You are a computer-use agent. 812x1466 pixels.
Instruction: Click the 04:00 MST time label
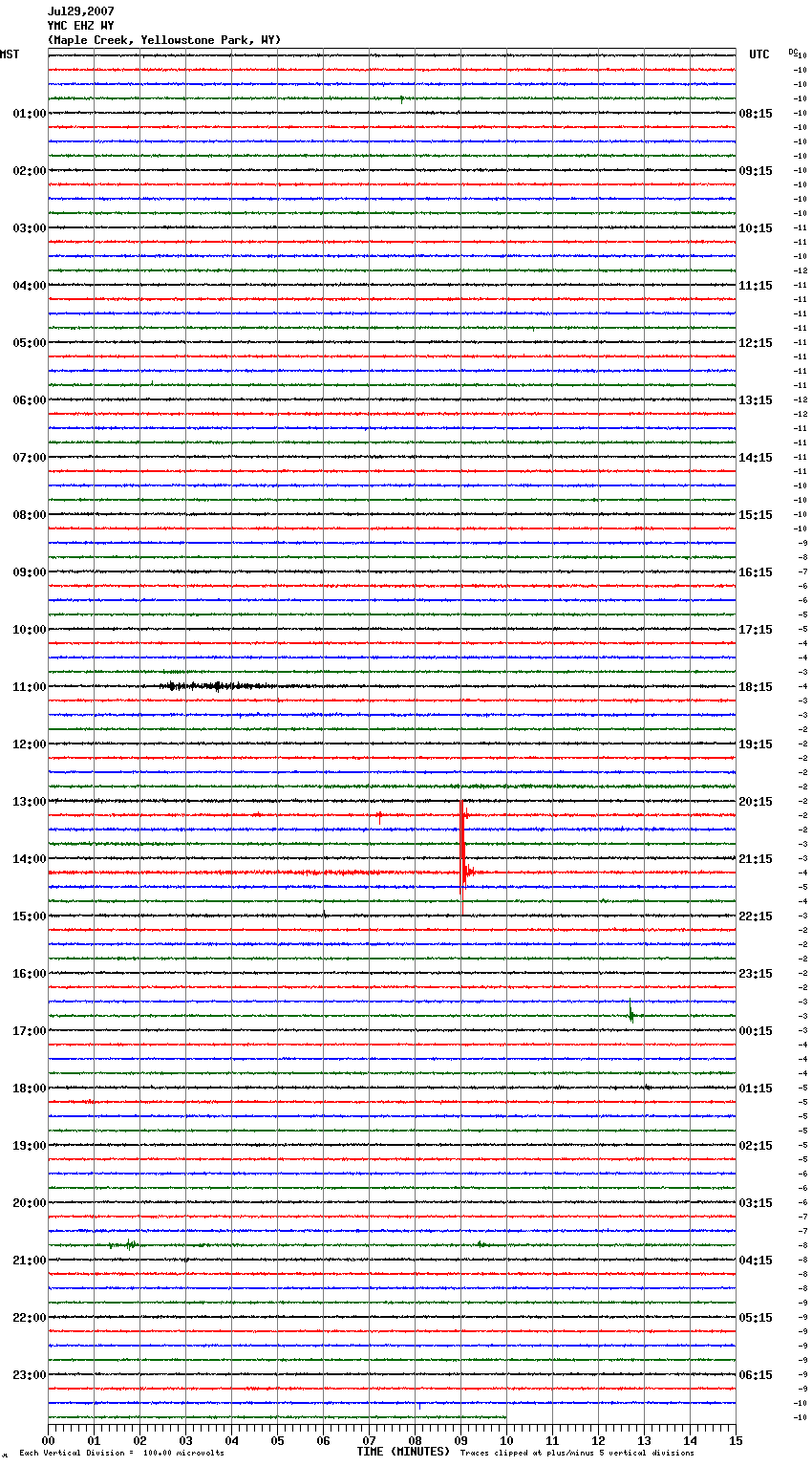point(30,286)
